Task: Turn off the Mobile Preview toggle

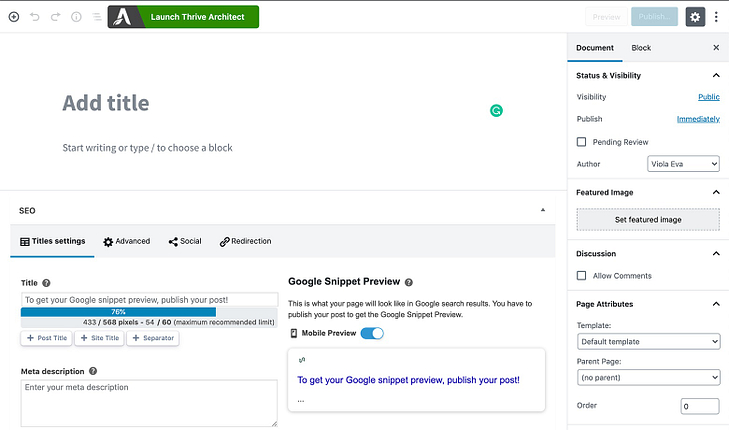Action: [372, 333]
